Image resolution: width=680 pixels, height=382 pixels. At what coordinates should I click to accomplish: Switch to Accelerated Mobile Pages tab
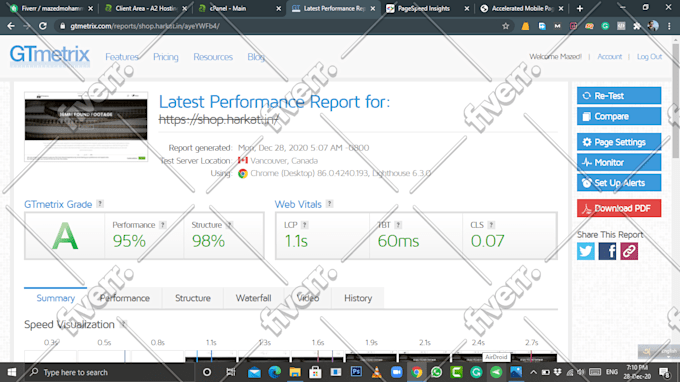(x=522, y=8)
